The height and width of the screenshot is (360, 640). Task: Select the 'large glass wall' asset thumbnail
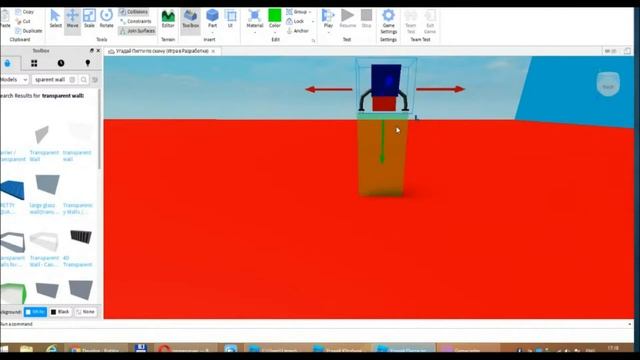click(x=47, y=185)
